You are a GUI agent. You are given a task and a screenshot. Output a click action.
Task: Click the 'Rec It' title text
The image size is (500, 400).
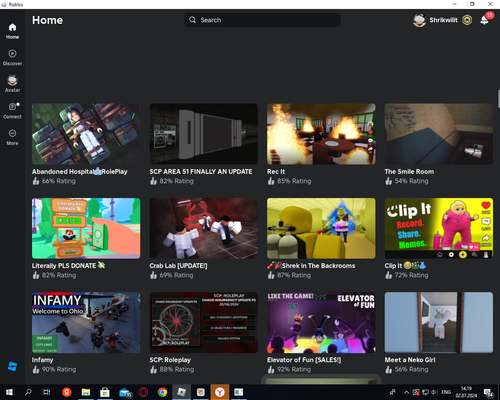tap(276, 172)
